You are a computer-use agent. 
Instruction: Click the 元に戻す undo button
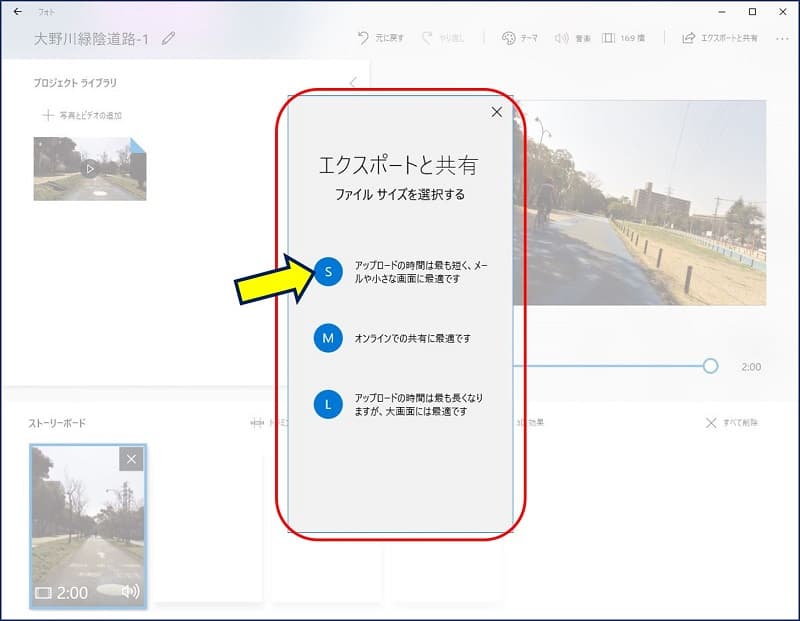[381, 38]
